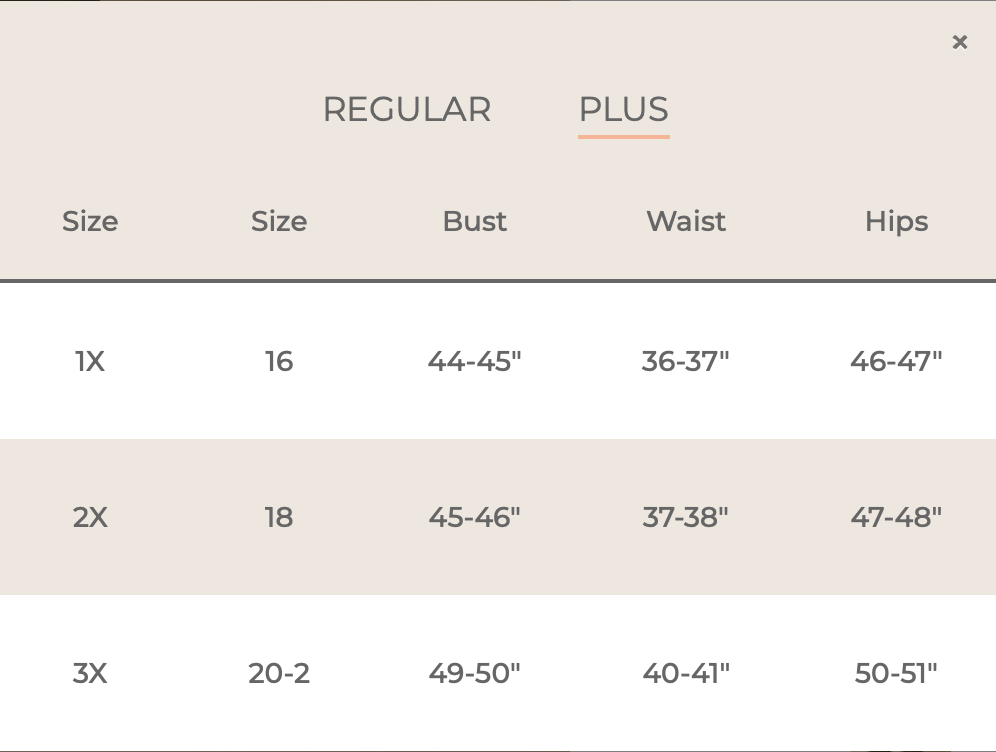Select the PLUS size tab

tap(624, 109)
